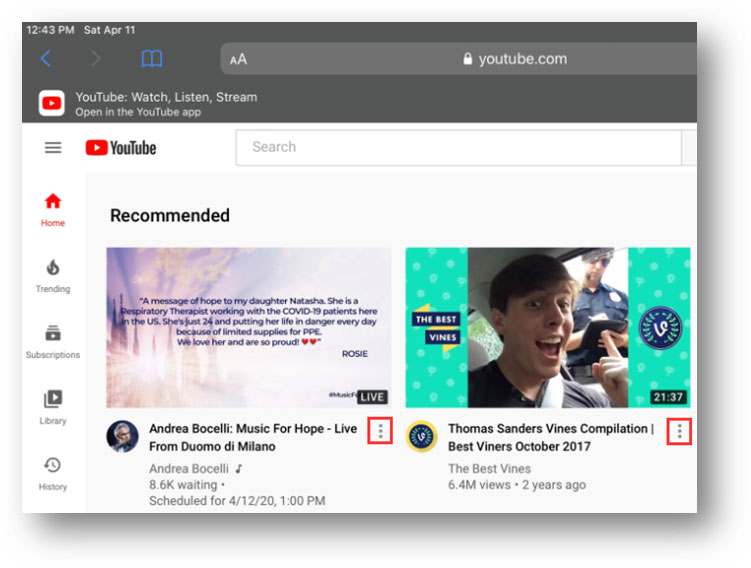Visit The Best Vines channel name link
The width and height of the screenshot is (751, 568).
point(489,468)
